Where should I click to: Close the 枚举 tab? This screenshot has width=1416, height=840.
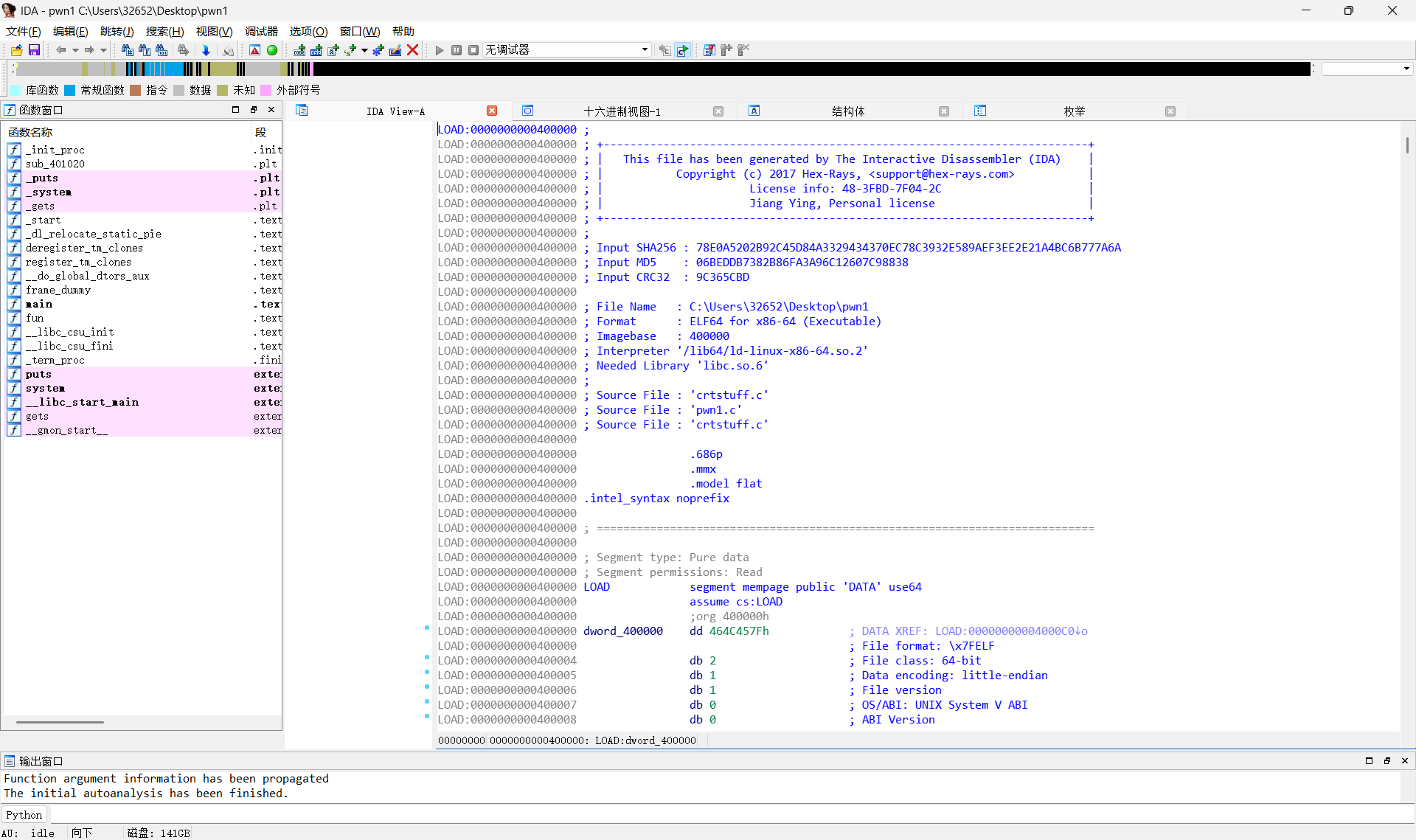(1170, 111)
